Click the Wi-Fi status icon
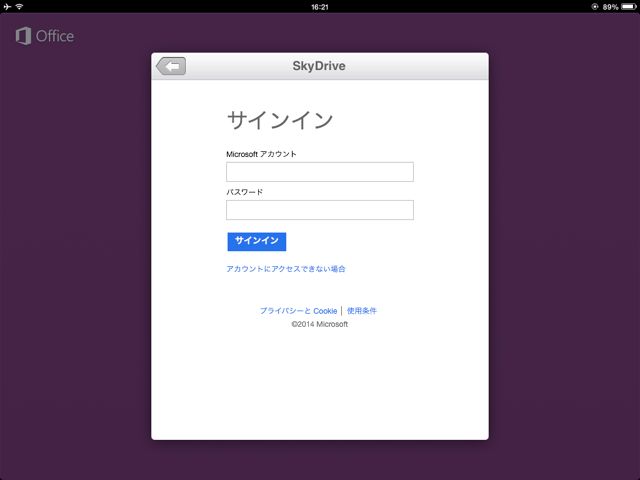 tap(19, 7)
